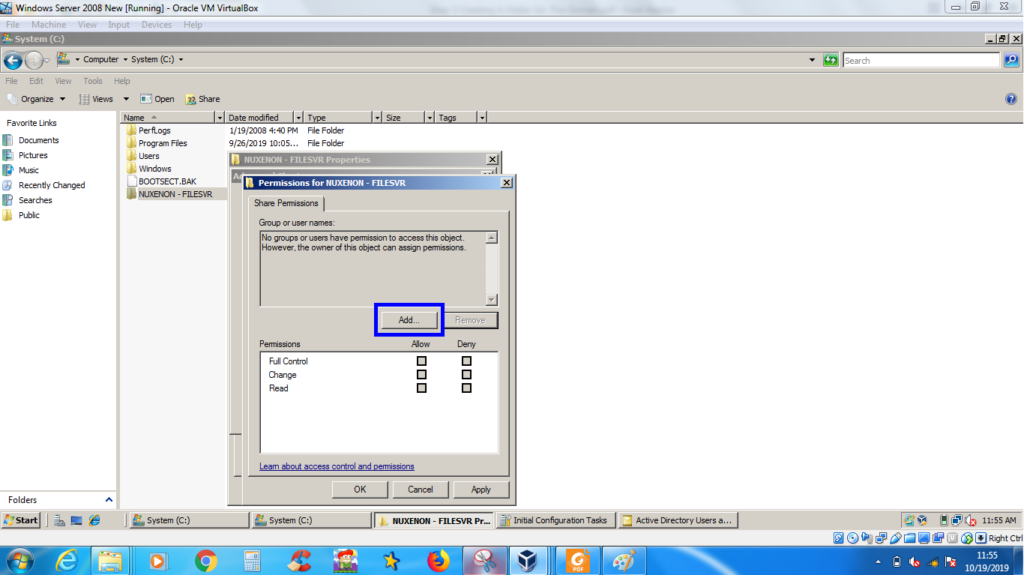Open host Internet Explorer taskbar icon
Image resolution: width=1024 pixels, height=575 pixels.
(66, 561)
